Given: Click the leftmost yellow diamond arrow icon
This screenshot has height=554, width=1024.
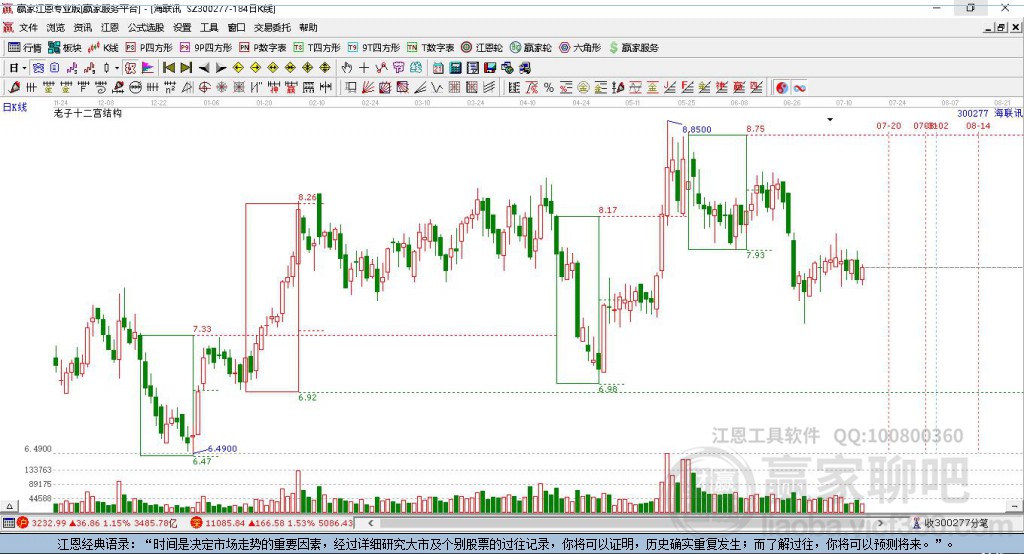Looking at the screenshot, I should [238, 68].
